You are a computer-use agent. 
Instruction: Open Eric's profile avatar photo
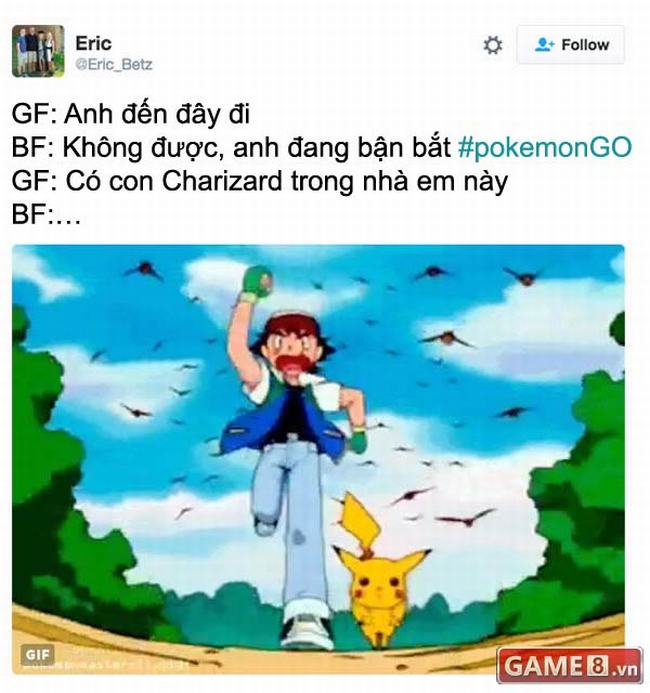pyautogui.click(x=38, y=51)
